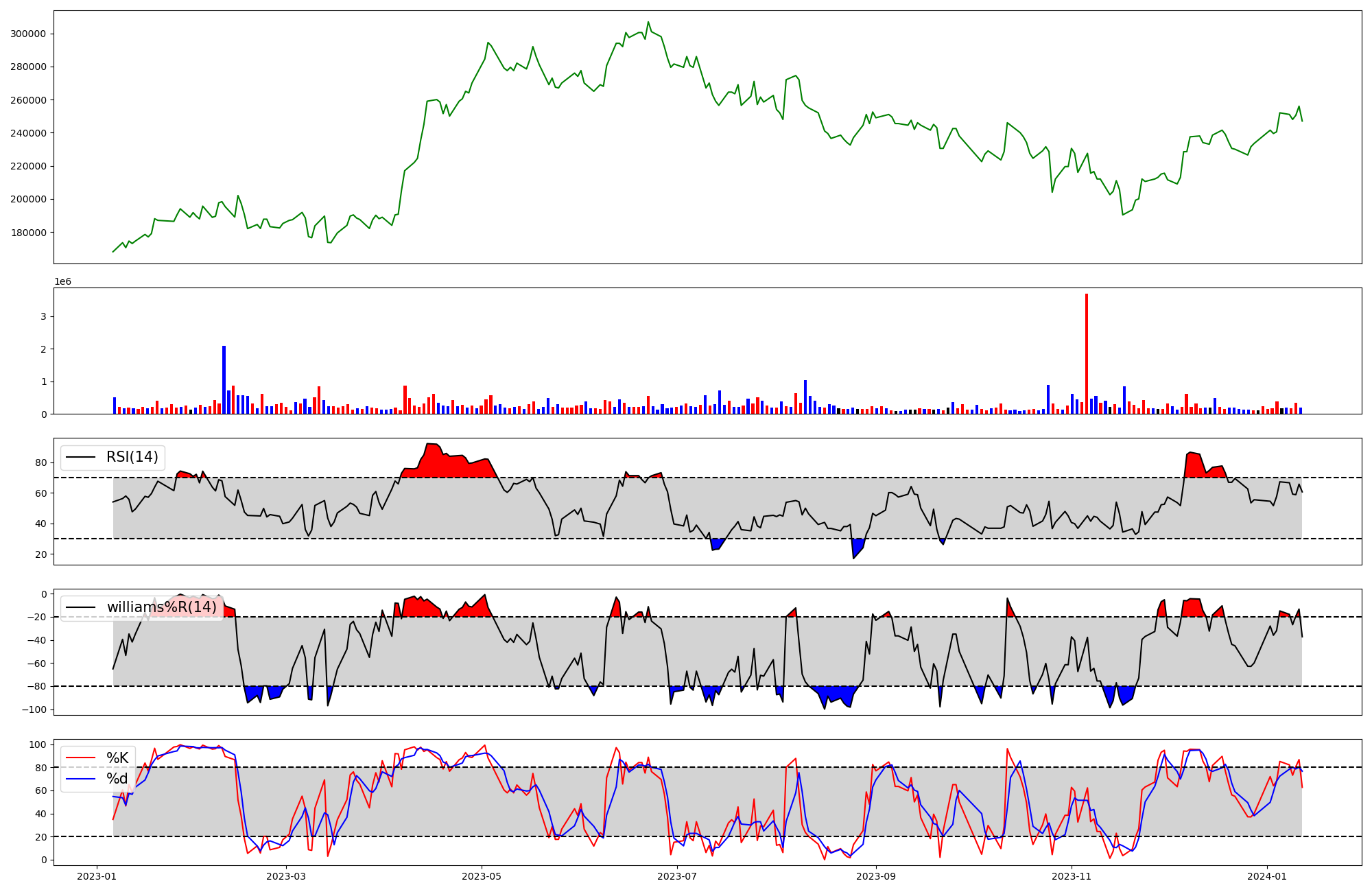Click the williams%R(14) legend entry
The height and width of the screenshot is (892, 1372).
(x=161, y=607)
